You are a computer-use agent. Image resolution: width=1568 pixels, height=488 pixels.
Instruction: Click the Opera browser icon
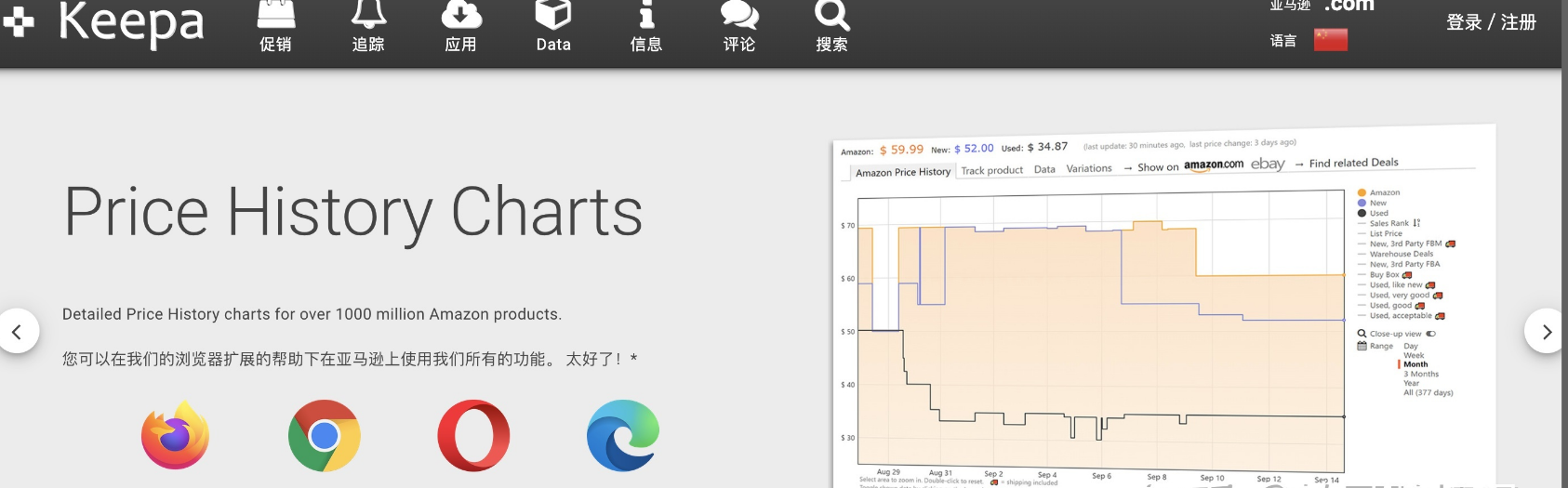tap(474, 435)
